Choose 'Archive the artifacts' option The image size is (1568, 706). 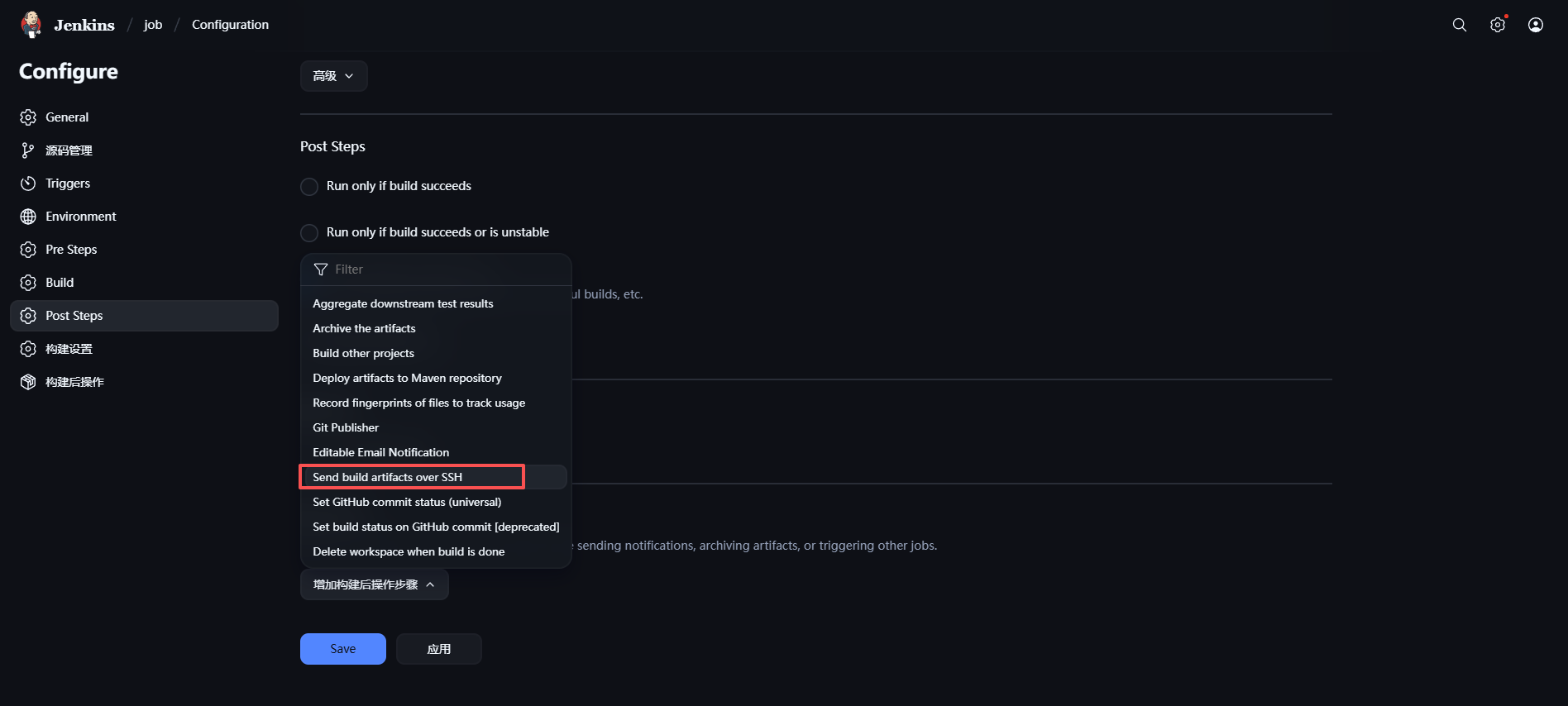pos(364,328)
